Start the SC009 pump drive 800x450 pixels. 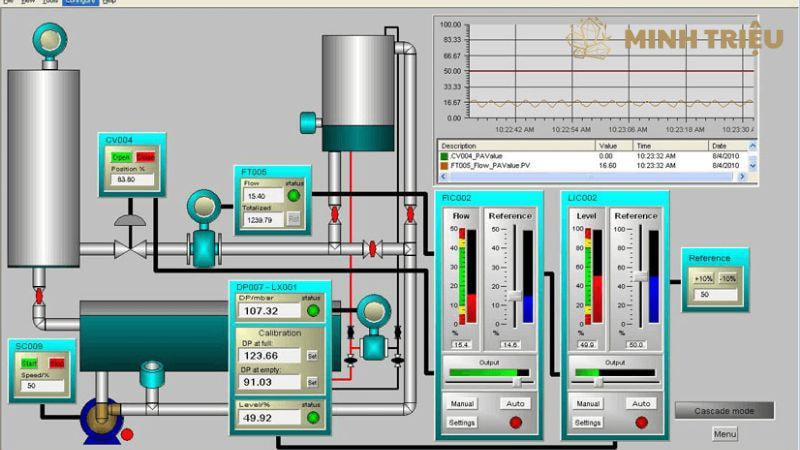(x=29, y=362)
